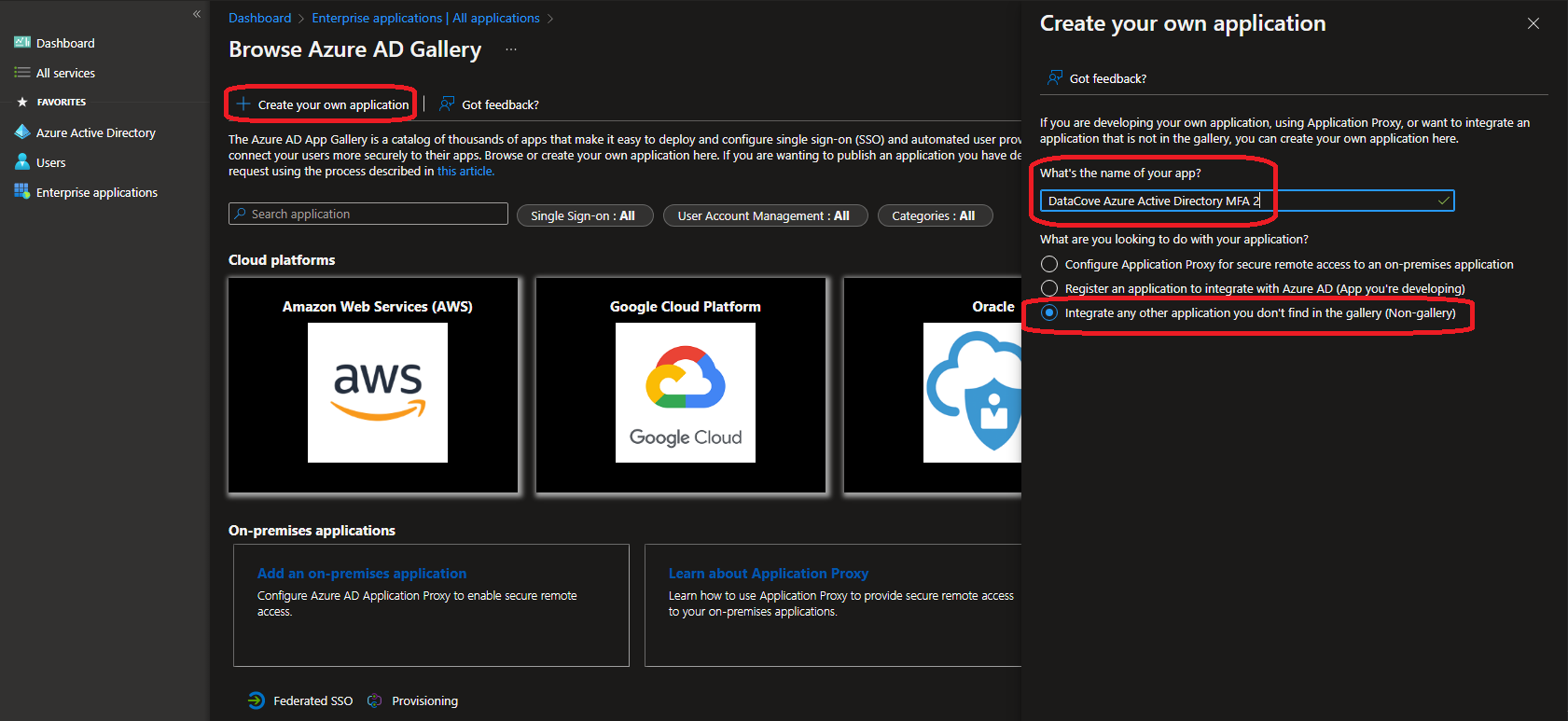Click the Amazon Web Services logo tile
Screen dimensions: 1568x721
(x=377, y=392)
